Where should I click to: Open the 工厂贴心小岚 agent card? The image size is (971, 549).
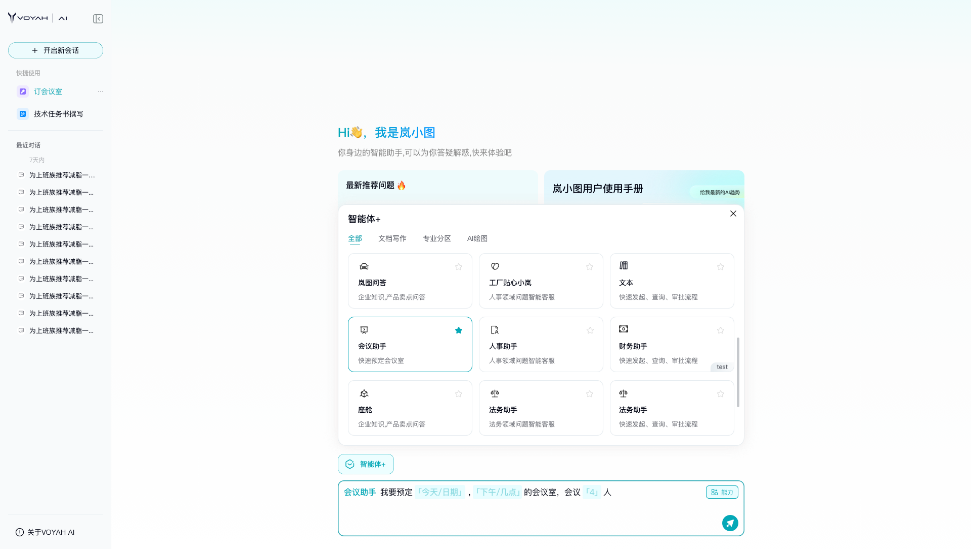(540, 281)
